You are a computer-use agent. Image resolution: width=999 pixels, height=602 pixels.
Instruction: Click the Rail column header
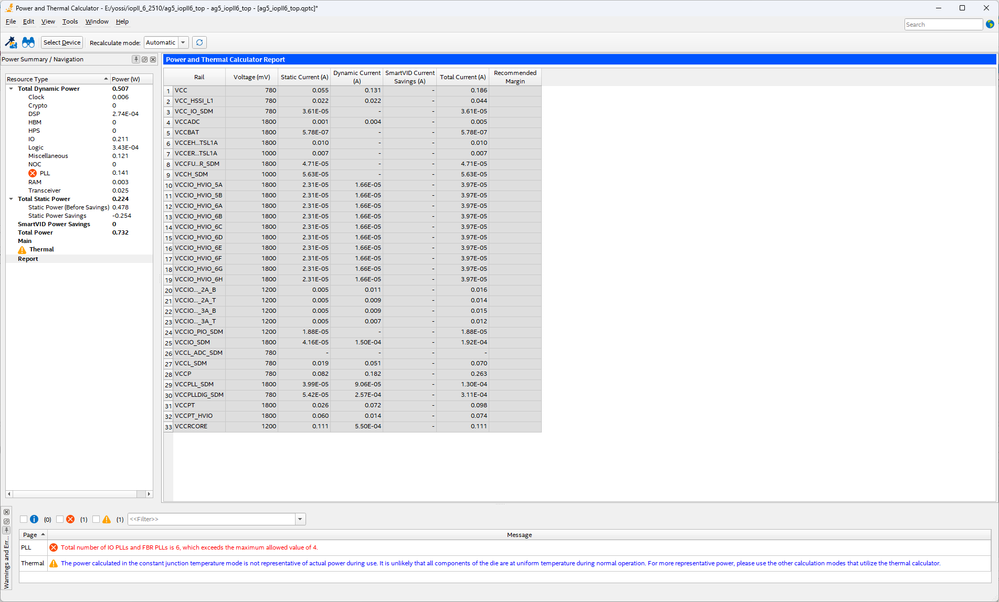pos(199,77)
